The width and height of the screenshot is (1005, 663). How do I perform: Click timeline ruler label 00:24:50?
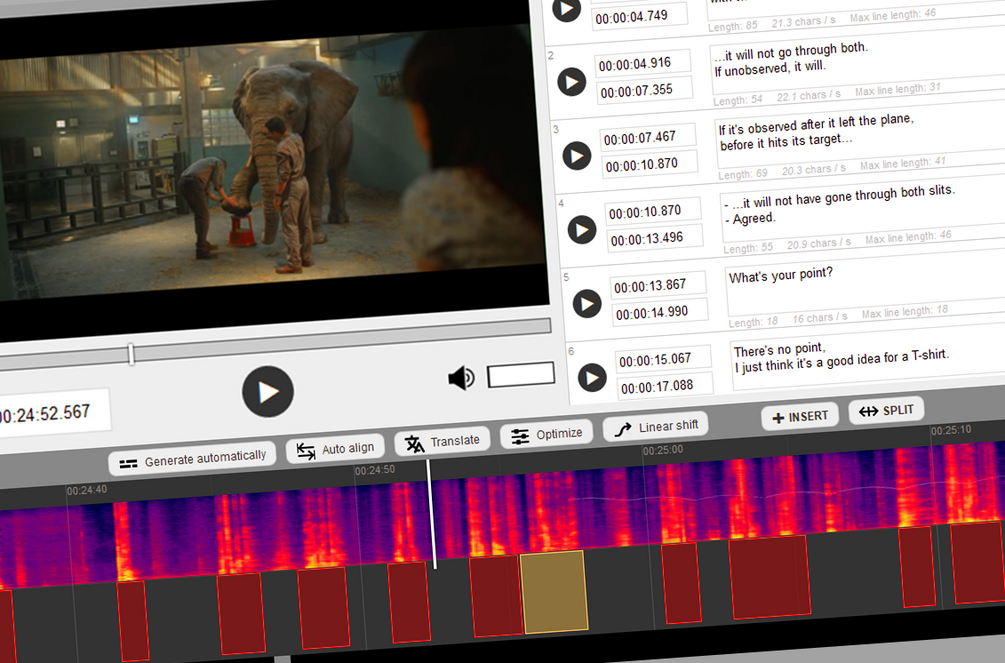[x=374, y=470]
